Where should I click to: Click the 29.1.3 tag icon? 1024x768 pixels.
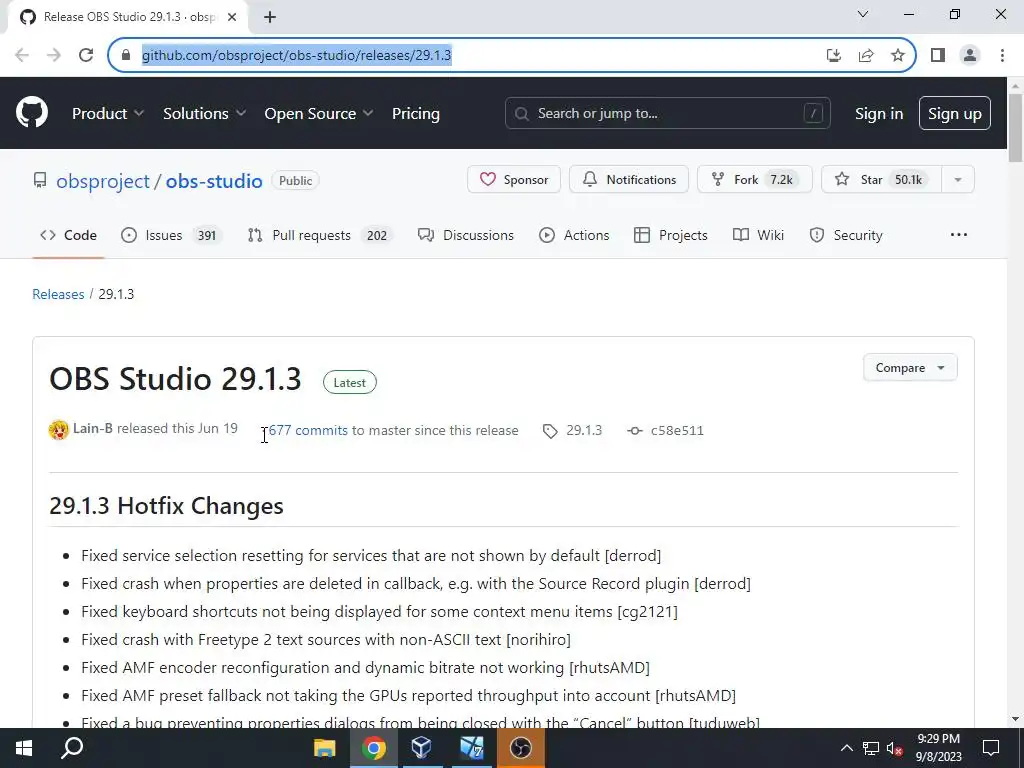click(x=550, y=431)
